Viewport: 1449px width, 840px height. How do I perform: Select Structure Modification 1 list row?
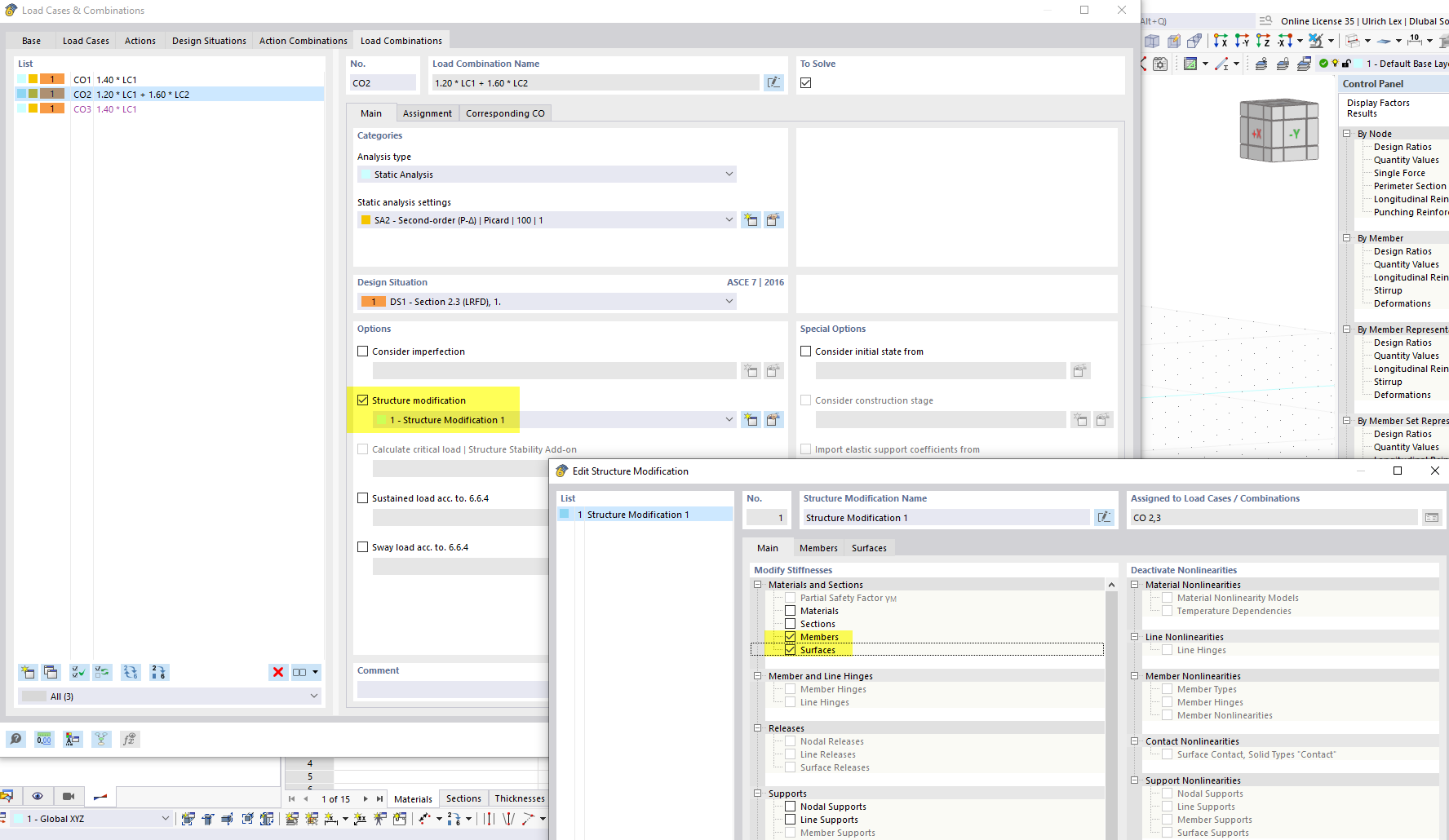[x=645, y=515]
